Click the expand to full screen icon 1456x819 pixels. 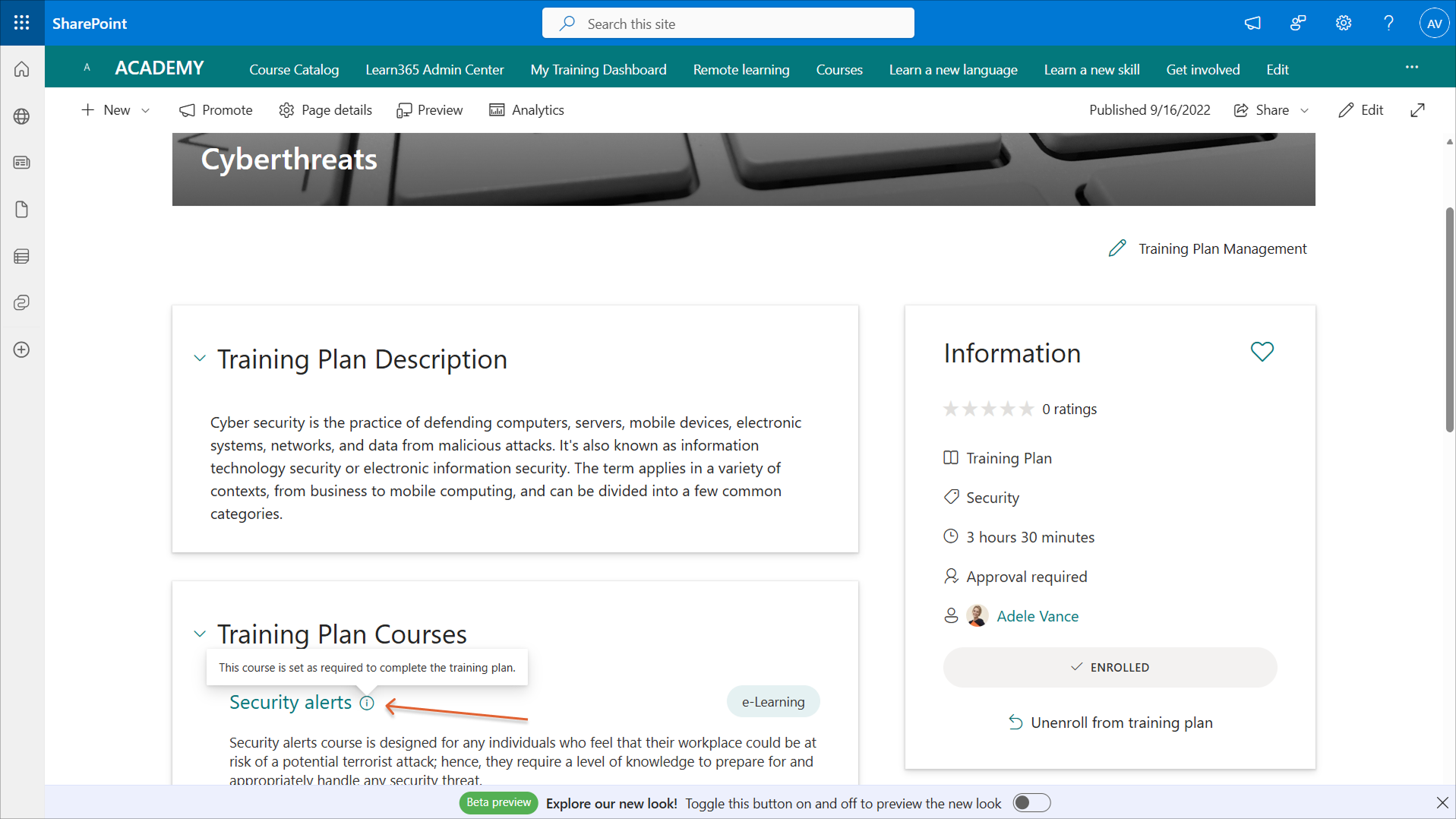(x=1417, y=110)
